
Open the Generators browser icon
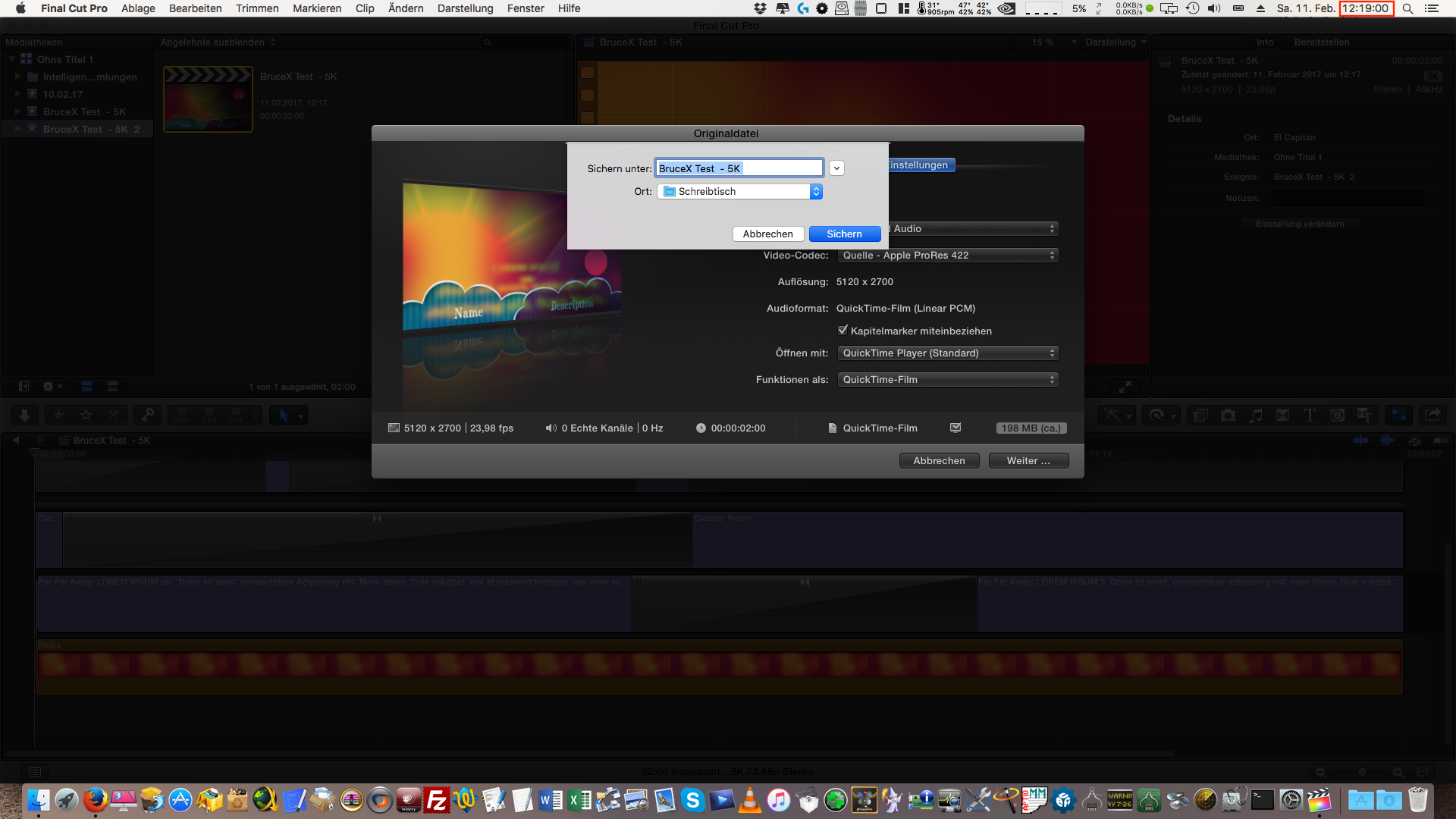(1338, 416)
